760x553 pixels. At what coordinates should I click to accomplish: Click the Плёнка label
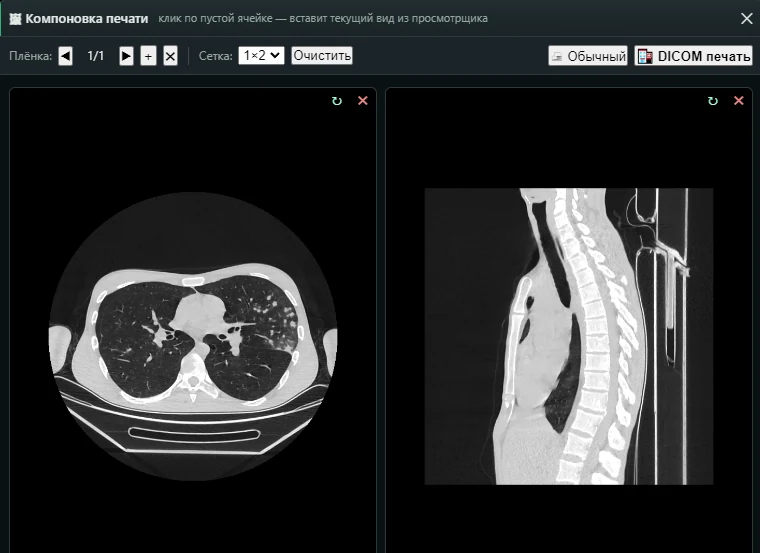point(31,56)
